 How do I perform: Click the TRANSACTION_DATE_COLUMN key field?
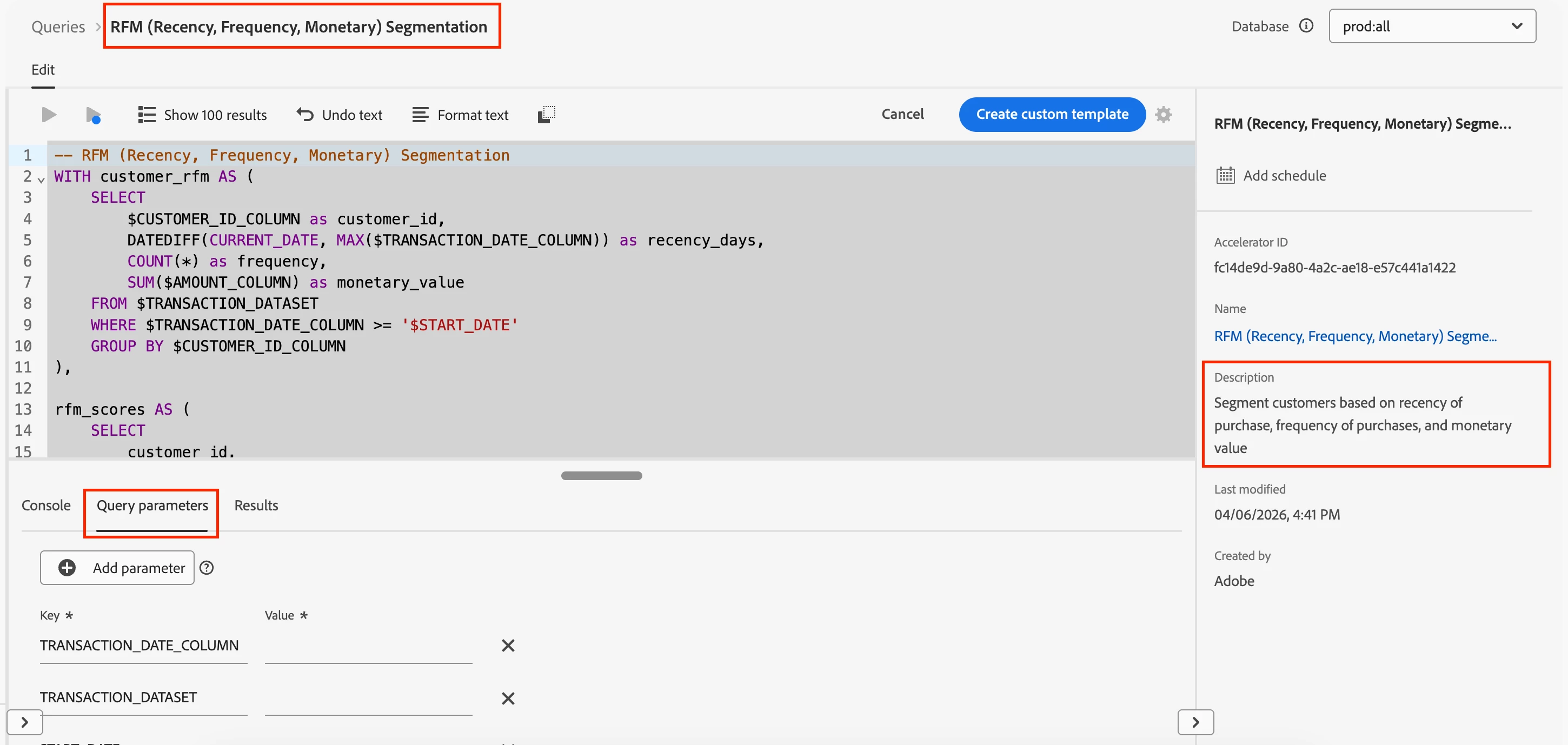pos(144,646)
